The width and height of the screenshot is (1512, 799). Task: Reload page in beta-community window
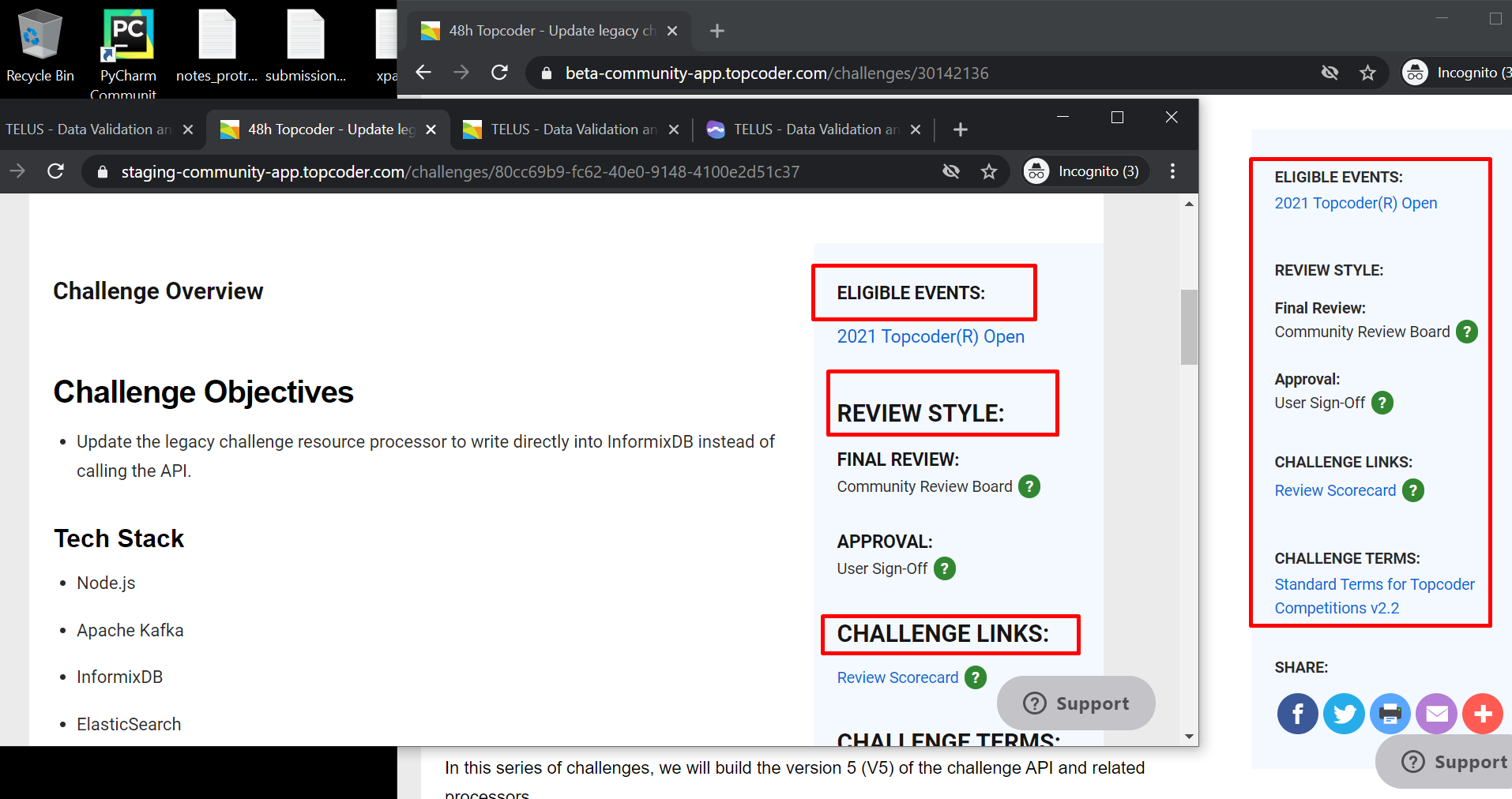pyautogui.click(x=499, y=73)
